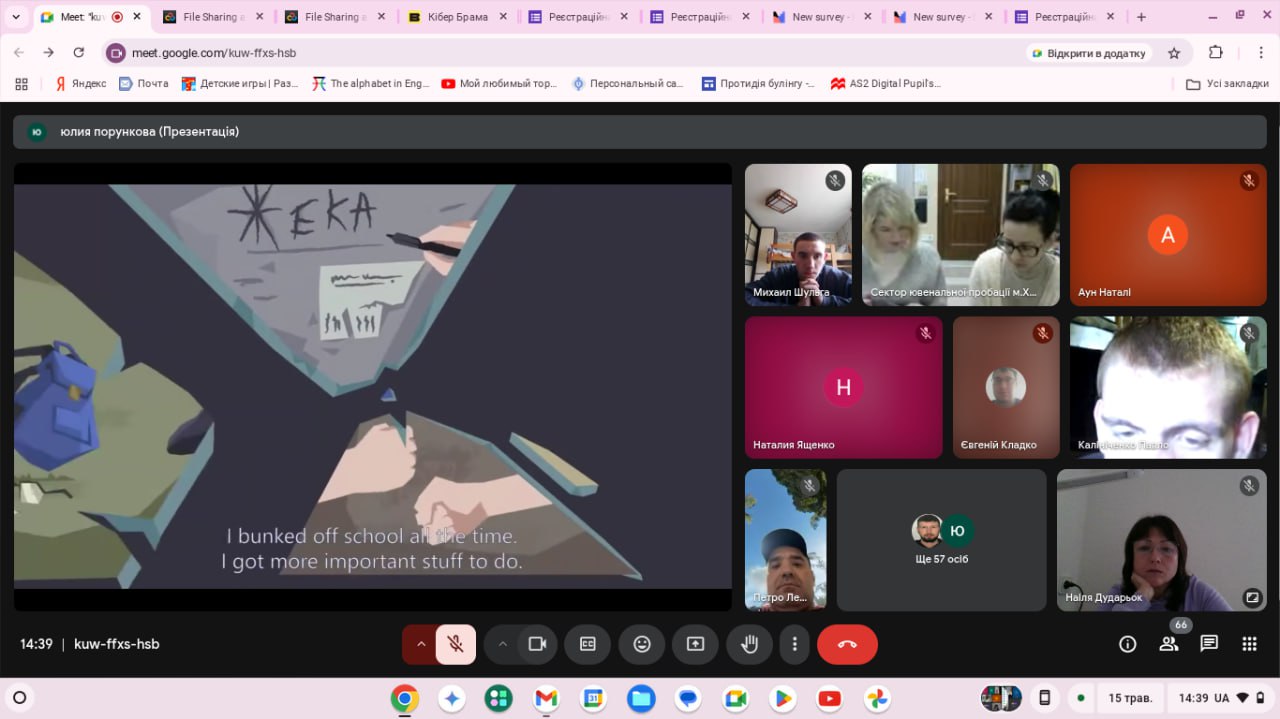Click 'Відкрити в додатку' button
This screenshot has width=1280, height=719.
pyautogui.click(x=1088, y=53)
